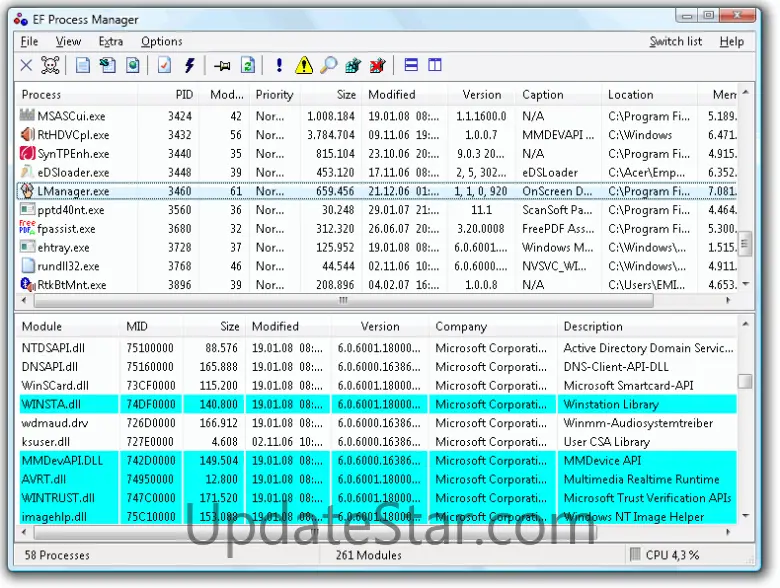Click the checklist page toolbar icon
The height and width of the screenshot is (588, 780).
point(164,66)
